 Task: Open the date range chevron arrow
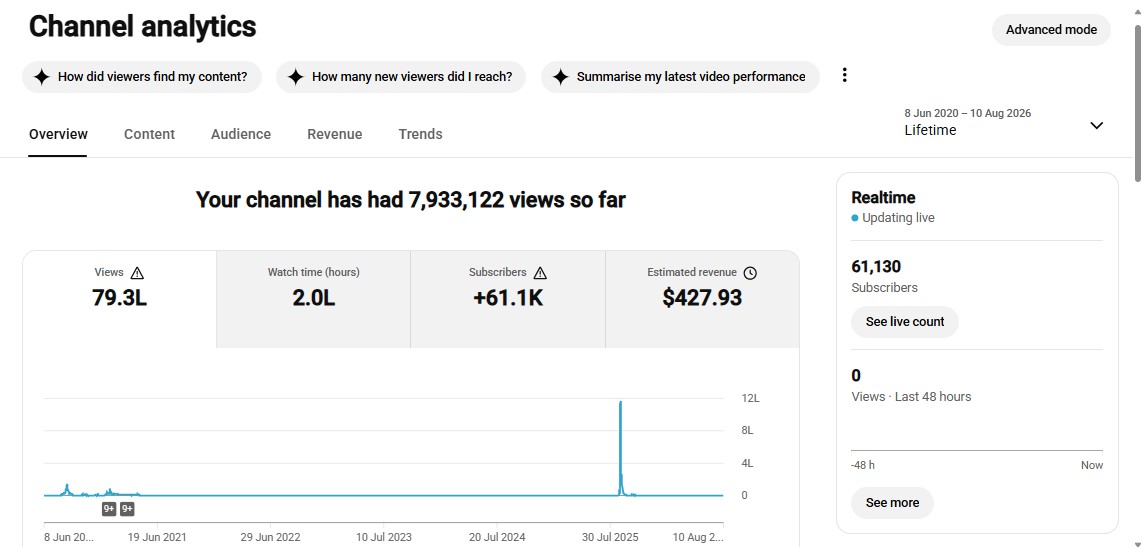[1096, 125]
